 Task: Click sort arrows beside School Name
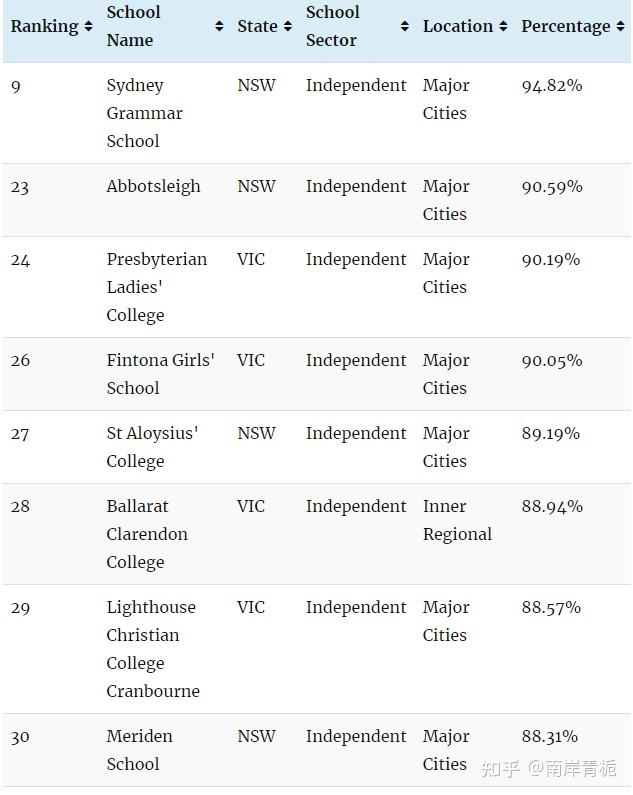(x=219, y=26)
